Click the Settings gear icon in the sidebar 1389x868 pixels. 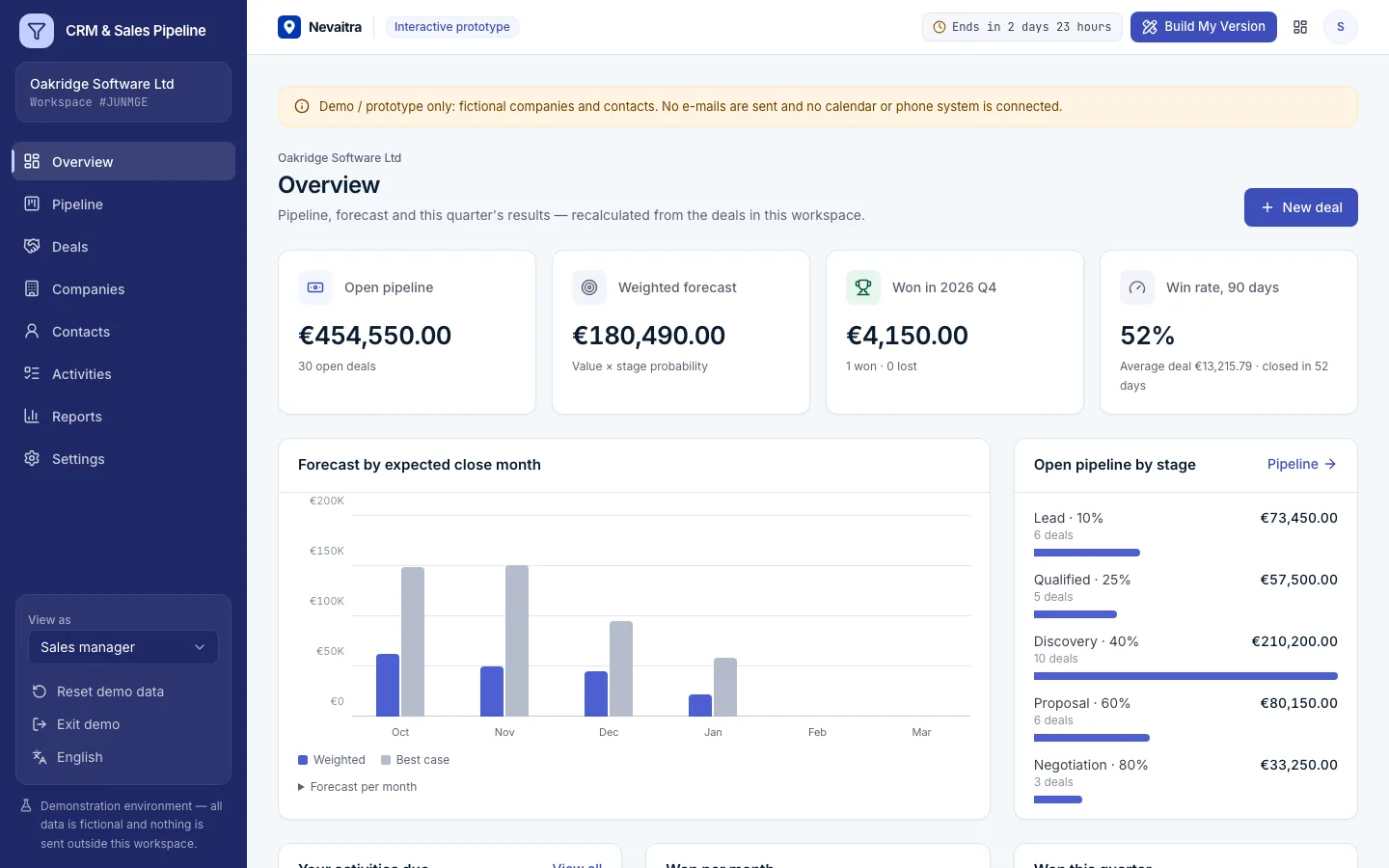(x=32, y=458)
